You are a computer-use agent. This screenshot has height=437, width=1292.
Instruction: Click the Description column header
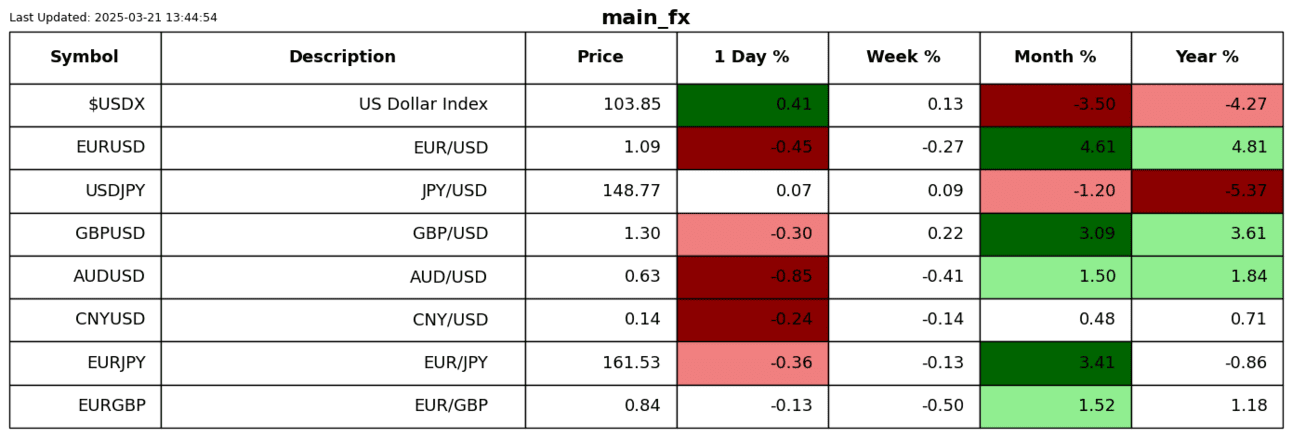342,57
